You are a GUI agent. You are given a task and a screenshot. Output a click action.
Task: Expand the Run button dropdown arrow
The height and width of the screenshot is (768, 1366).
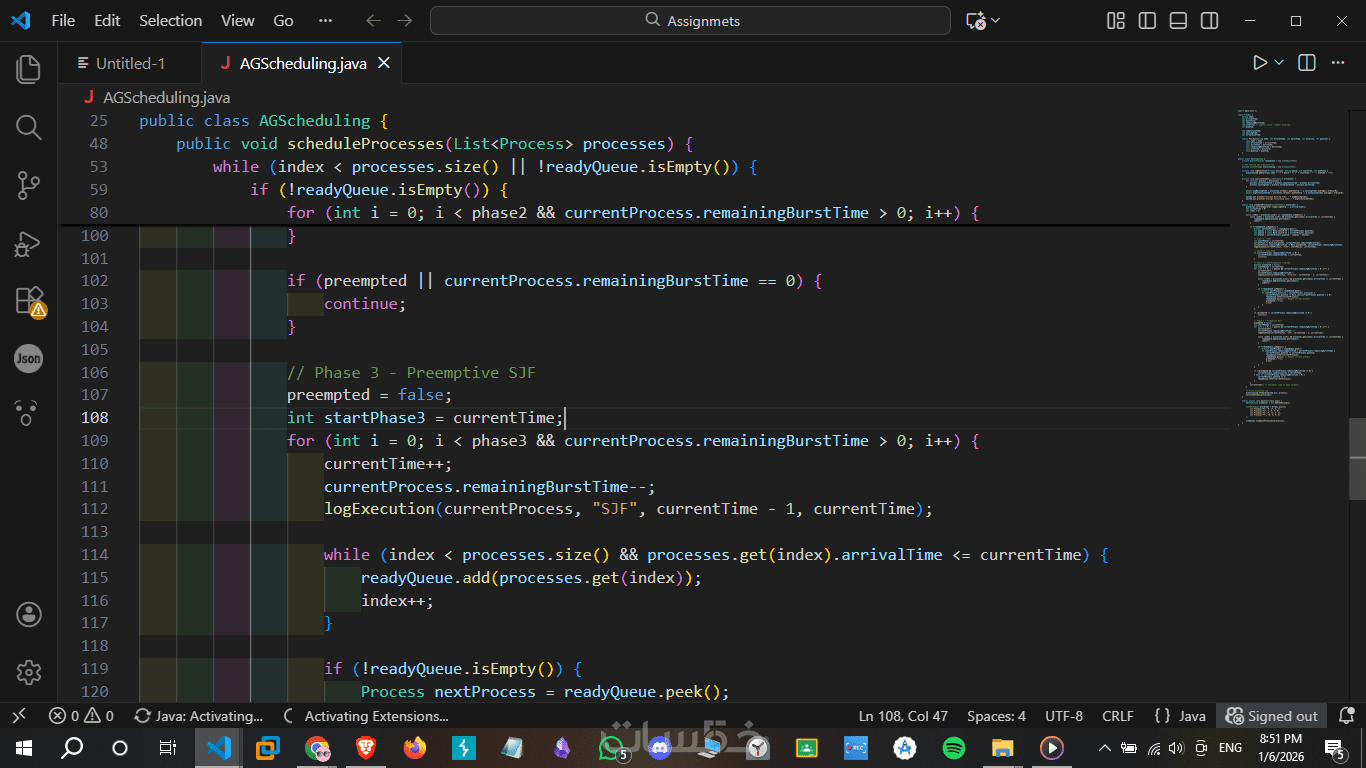tap(1279, 63)
